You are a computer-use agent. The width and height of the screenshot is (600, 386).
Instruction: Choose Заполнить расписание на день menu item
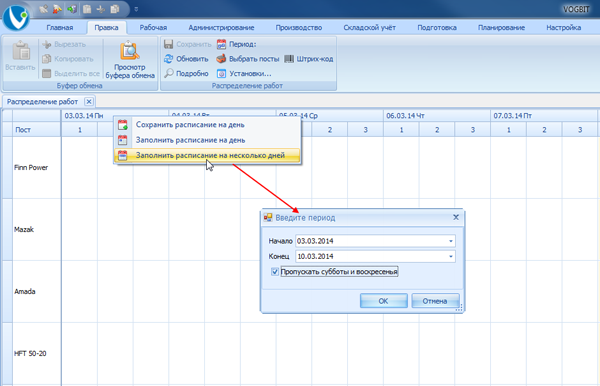click(x=207, y=140)
